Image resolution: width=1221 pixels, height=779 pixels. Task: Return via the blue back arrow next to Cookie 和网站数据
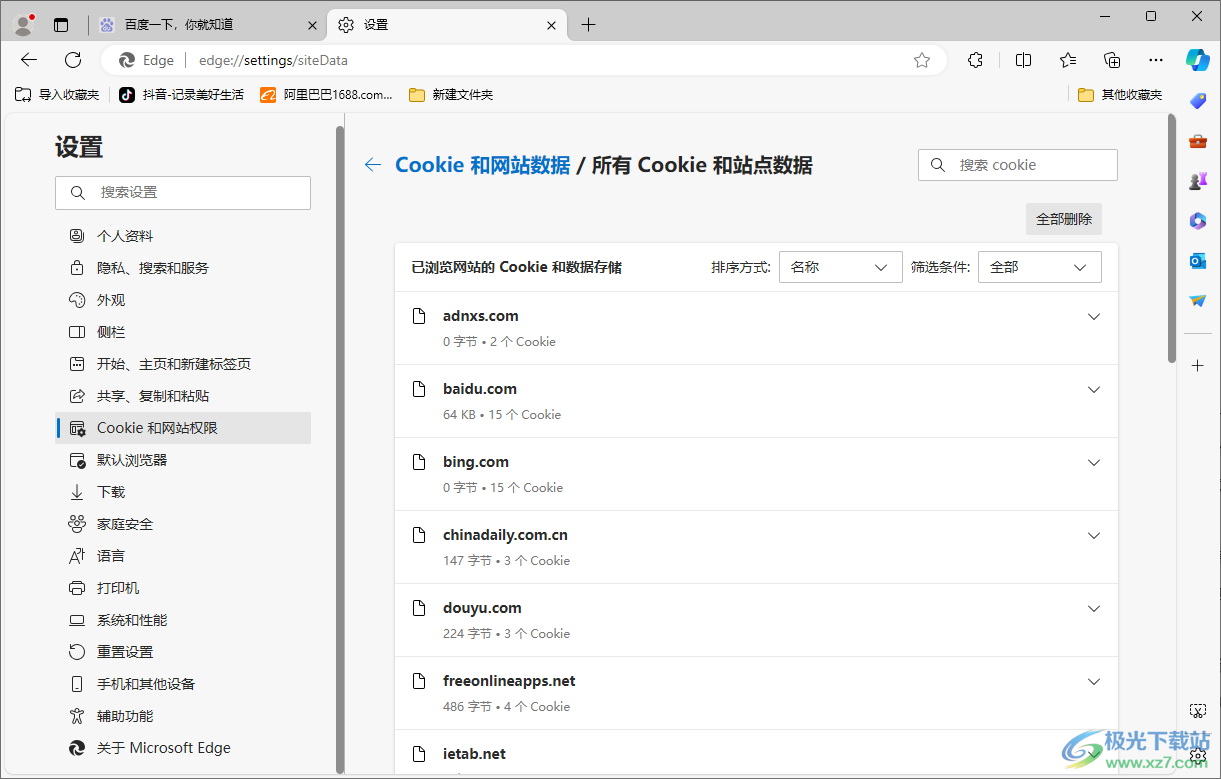tap(373, 165)
